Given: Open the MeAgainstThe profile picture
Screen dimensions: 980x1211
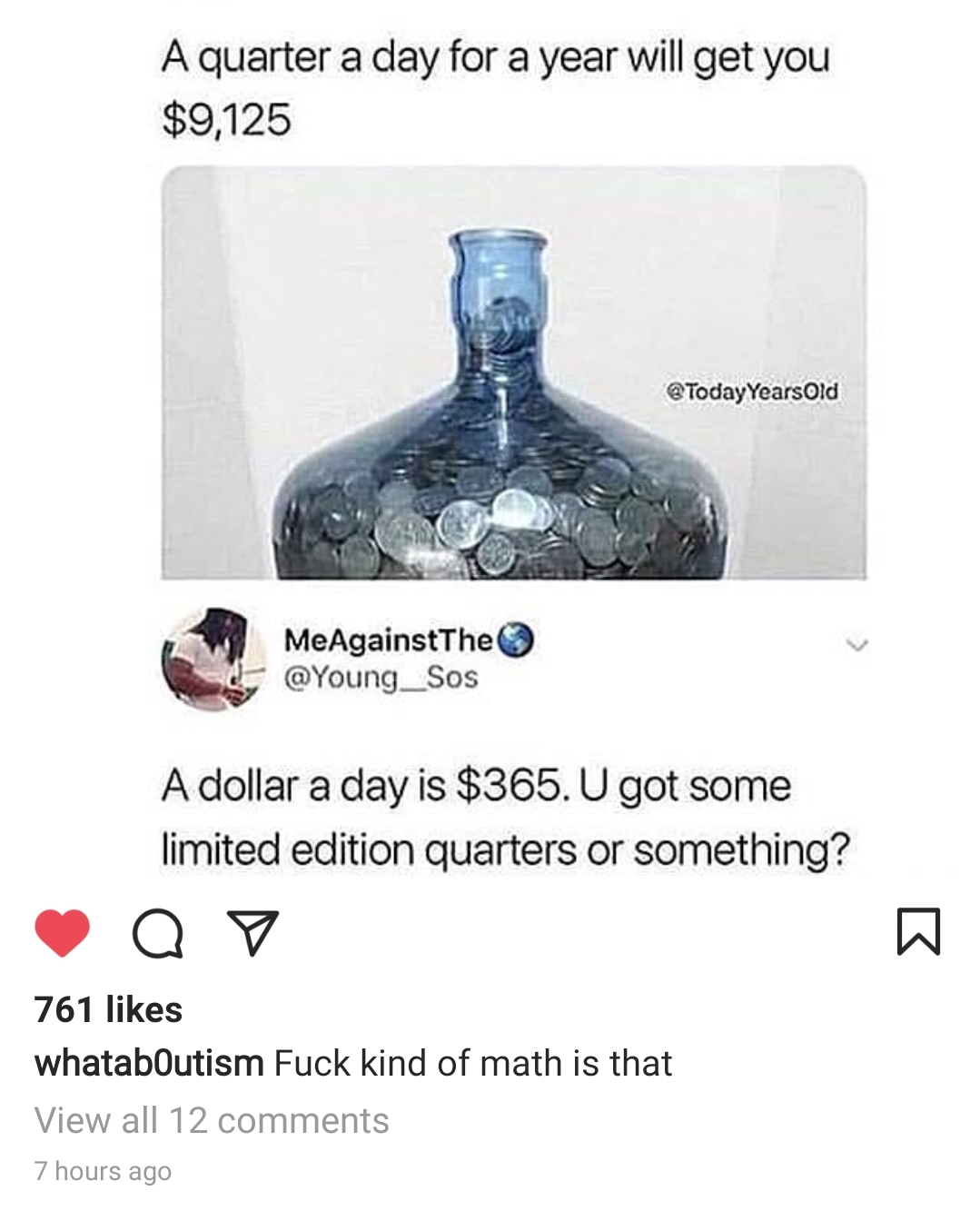Looking at the screenshot, I should [x=213, y=659].
